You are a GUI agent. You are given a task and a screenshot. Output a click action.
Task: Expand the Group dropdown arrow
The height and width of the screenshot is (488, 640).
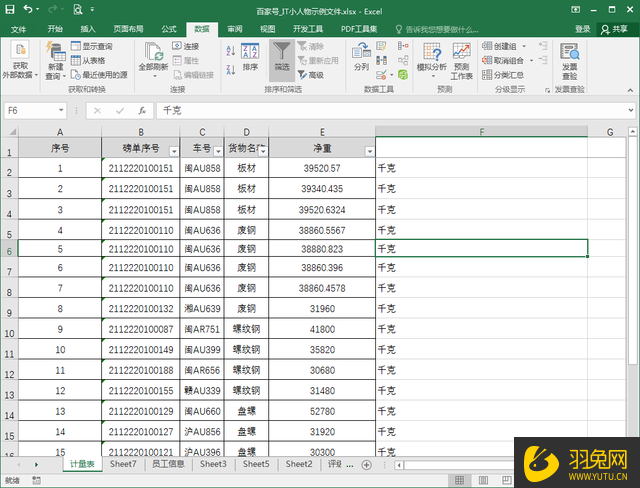click(x=524, y=46)
